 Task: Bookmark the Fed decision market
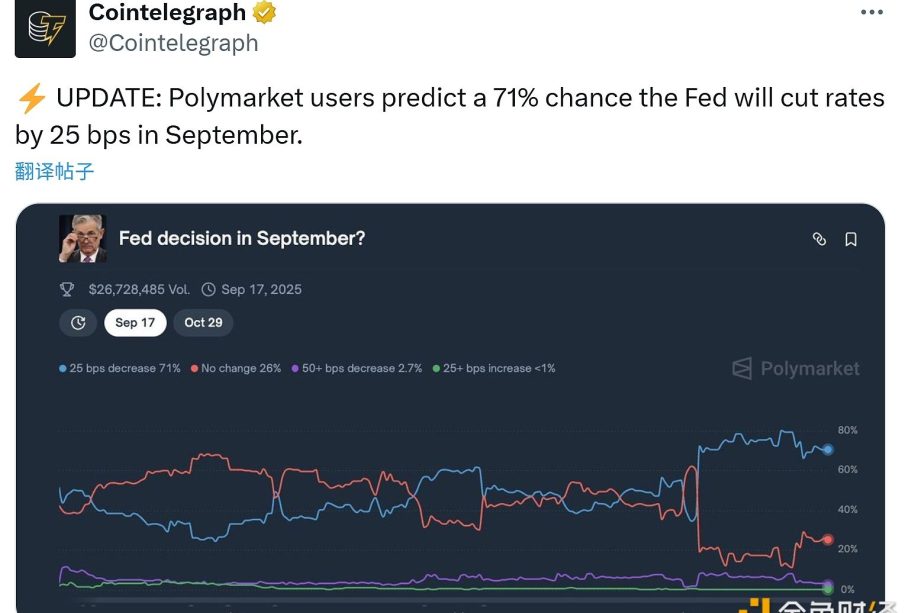pyautogui.click(x=851, y=239)
